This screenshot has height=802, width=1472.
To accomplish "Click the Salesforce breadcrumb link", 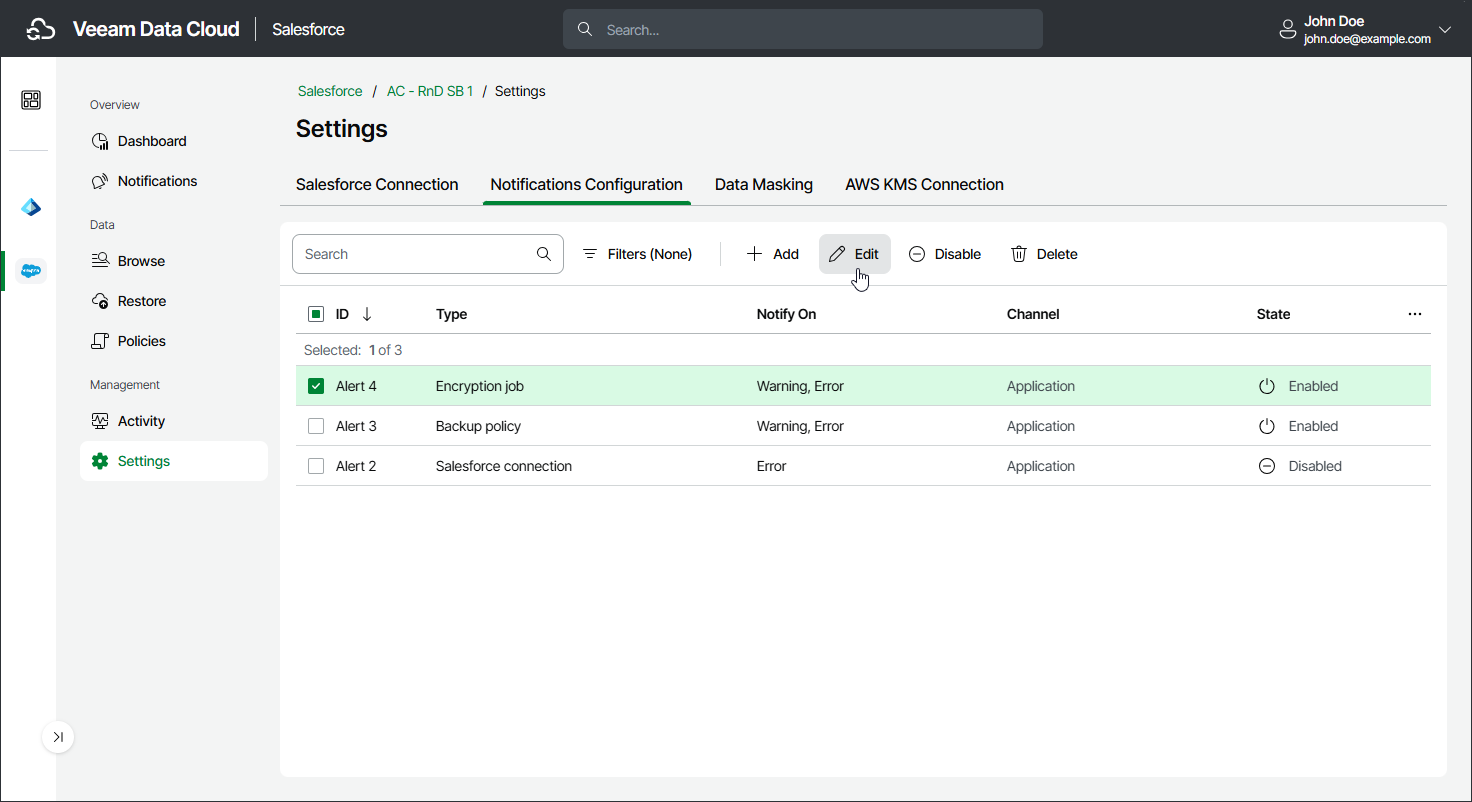I will tap(330, 91).
